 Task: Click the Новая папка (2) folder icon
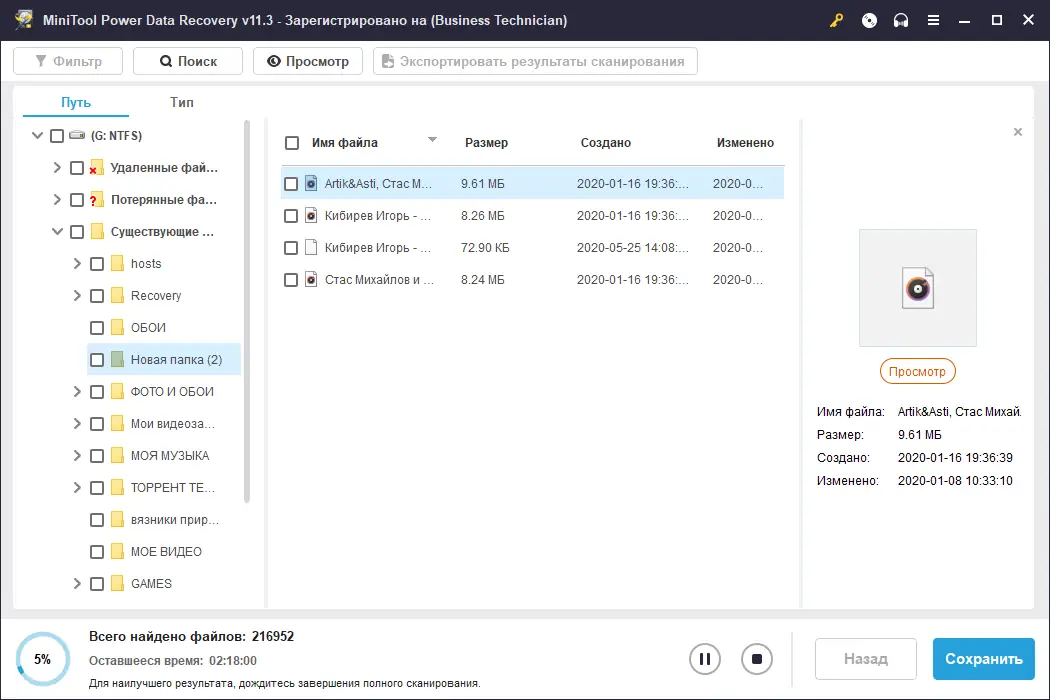point(117,360)
